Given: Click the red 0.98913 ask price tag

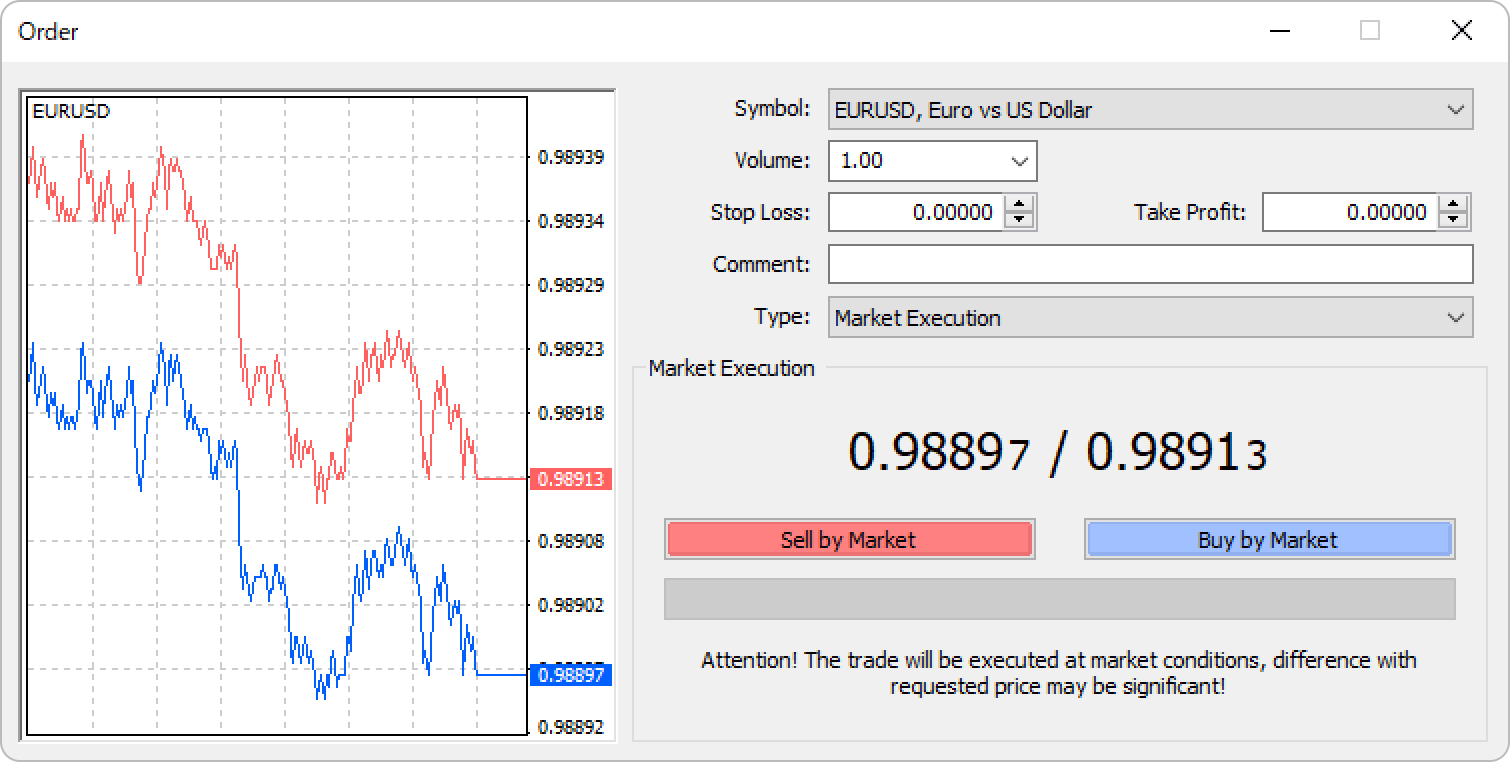Looking at the screenshot, I should point(570,479).
